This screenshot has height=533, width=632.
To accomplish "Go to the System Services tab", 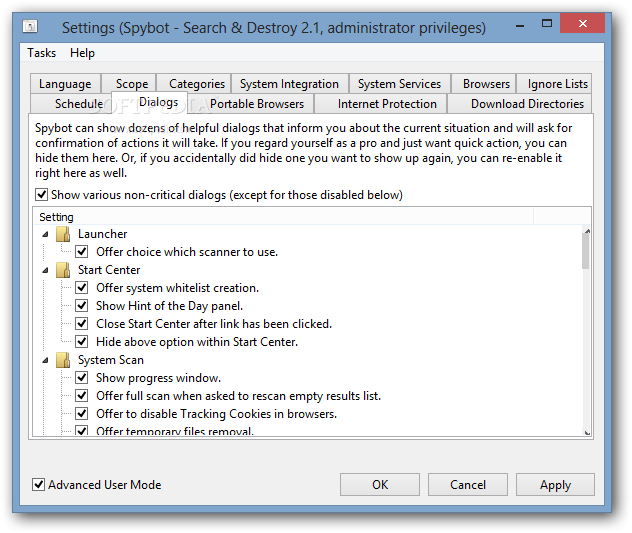I will point(399,84).
